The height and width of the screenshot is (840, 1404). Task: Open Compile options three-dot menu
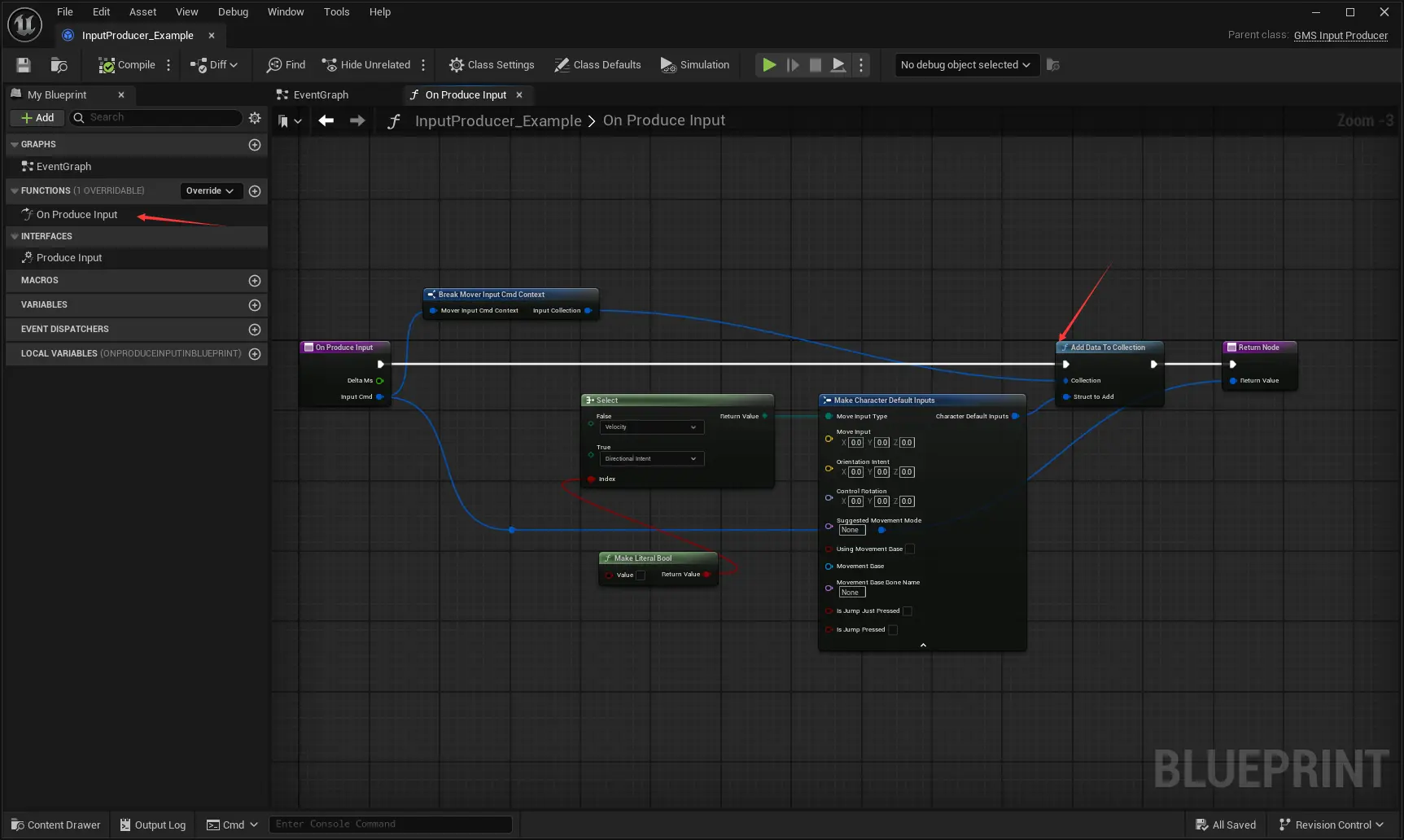(168, 65)
